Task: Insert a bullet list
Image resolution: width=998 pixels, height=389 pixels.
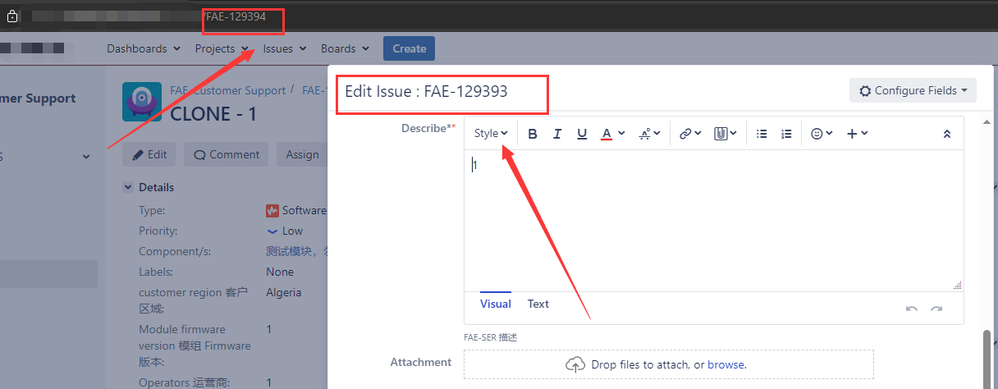Action: point(761,134)
